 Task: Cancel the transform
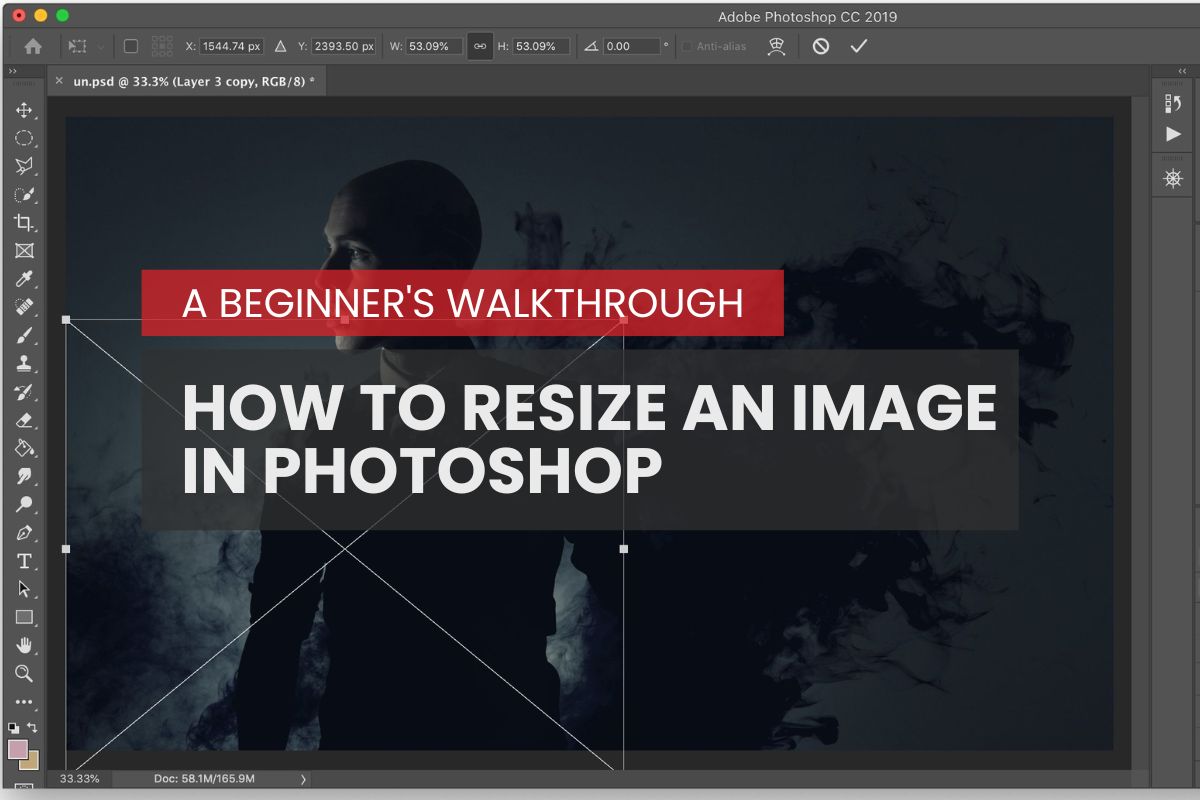point(821,46)
